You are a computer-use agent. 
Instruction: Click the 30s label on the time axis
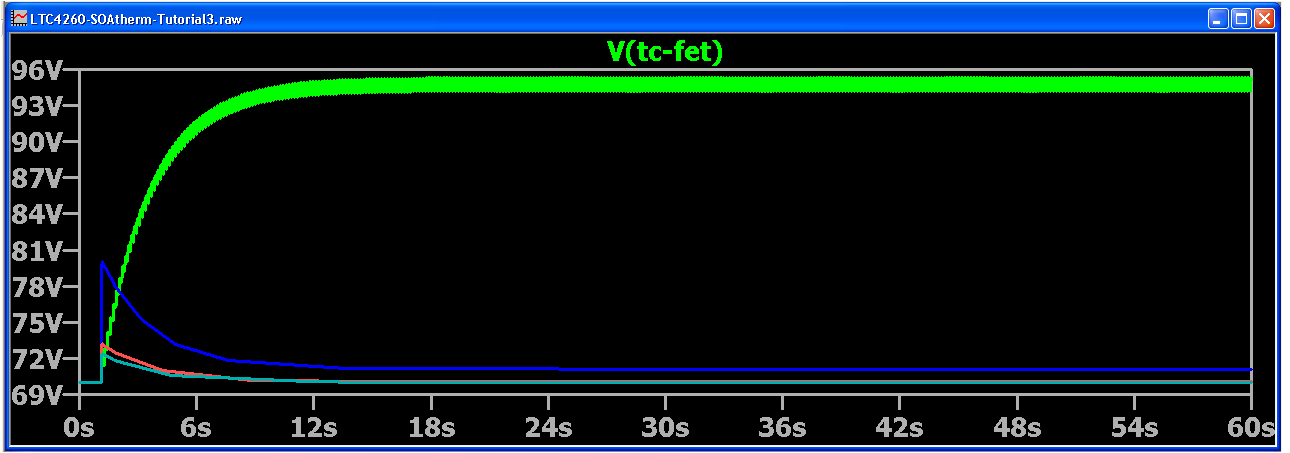point(665,428)
